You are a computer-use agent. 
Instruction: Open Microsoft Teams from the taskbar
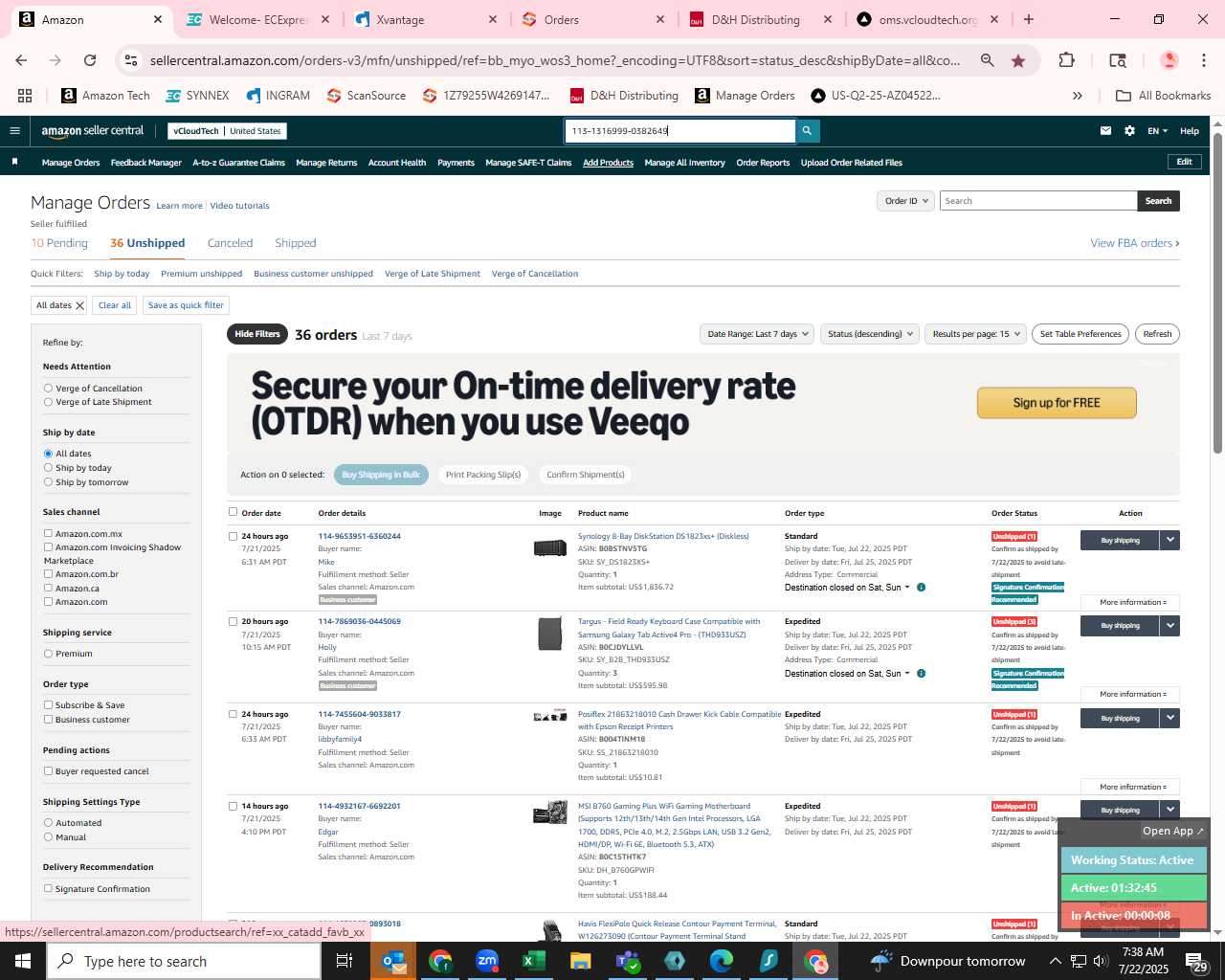tap(628, 961)
